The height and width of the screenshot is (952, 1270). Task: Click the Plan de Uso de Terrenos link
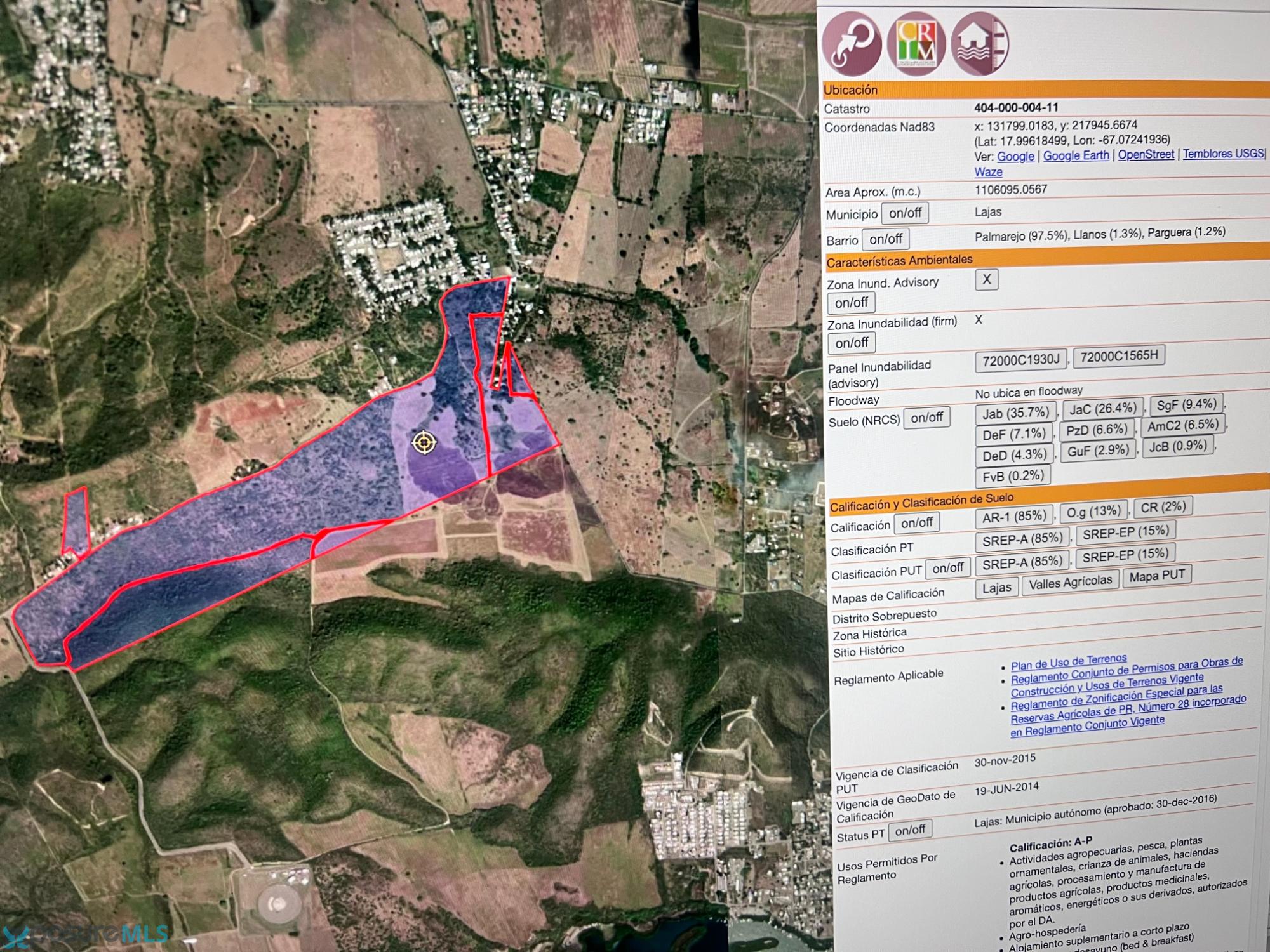point(1068,661)
